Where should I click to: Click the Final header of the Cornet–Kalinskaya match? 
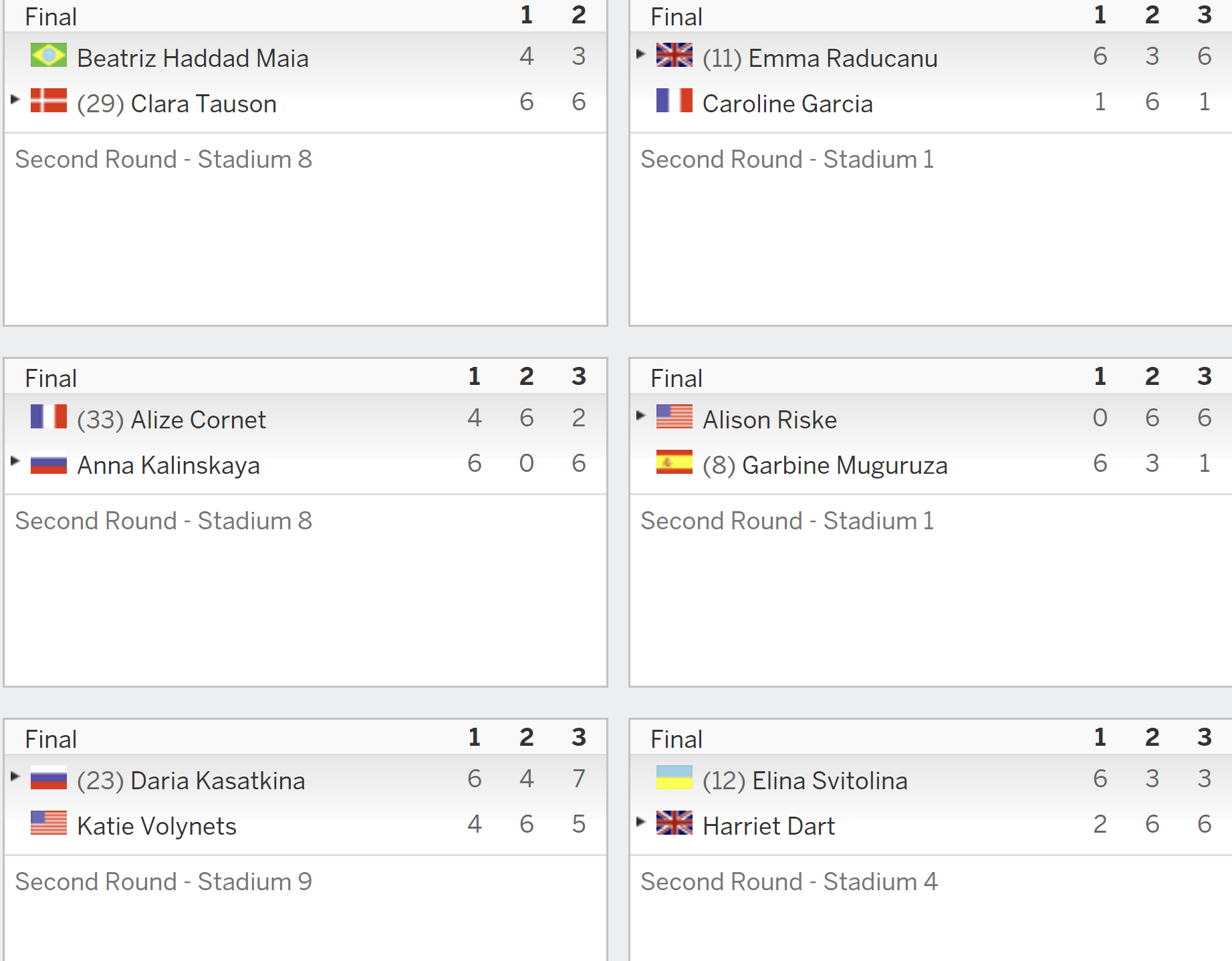click(51, 378)
